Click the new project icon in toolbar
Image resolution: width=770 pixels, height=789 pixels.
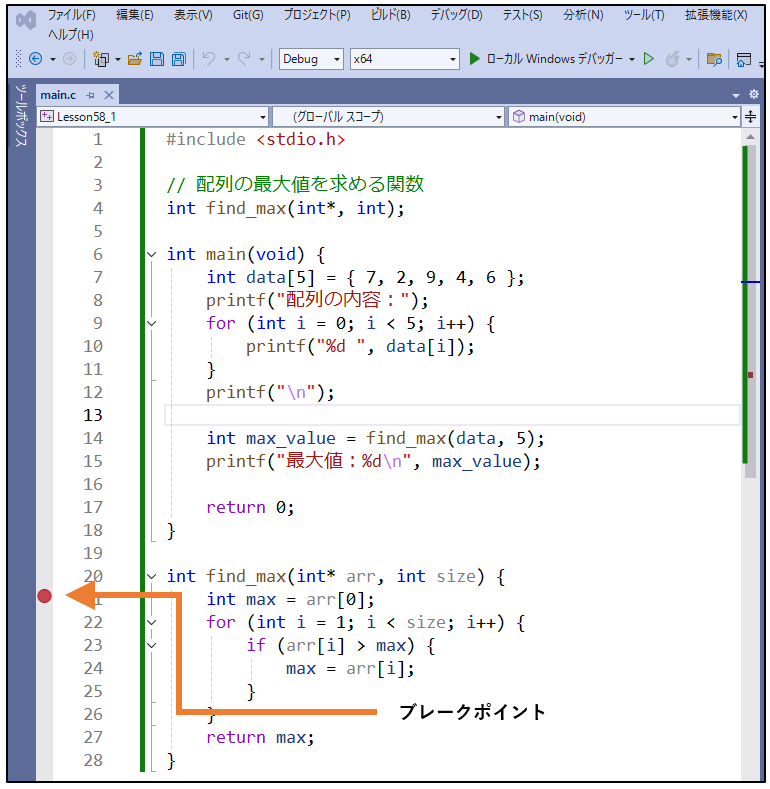[x=101, y=59]
